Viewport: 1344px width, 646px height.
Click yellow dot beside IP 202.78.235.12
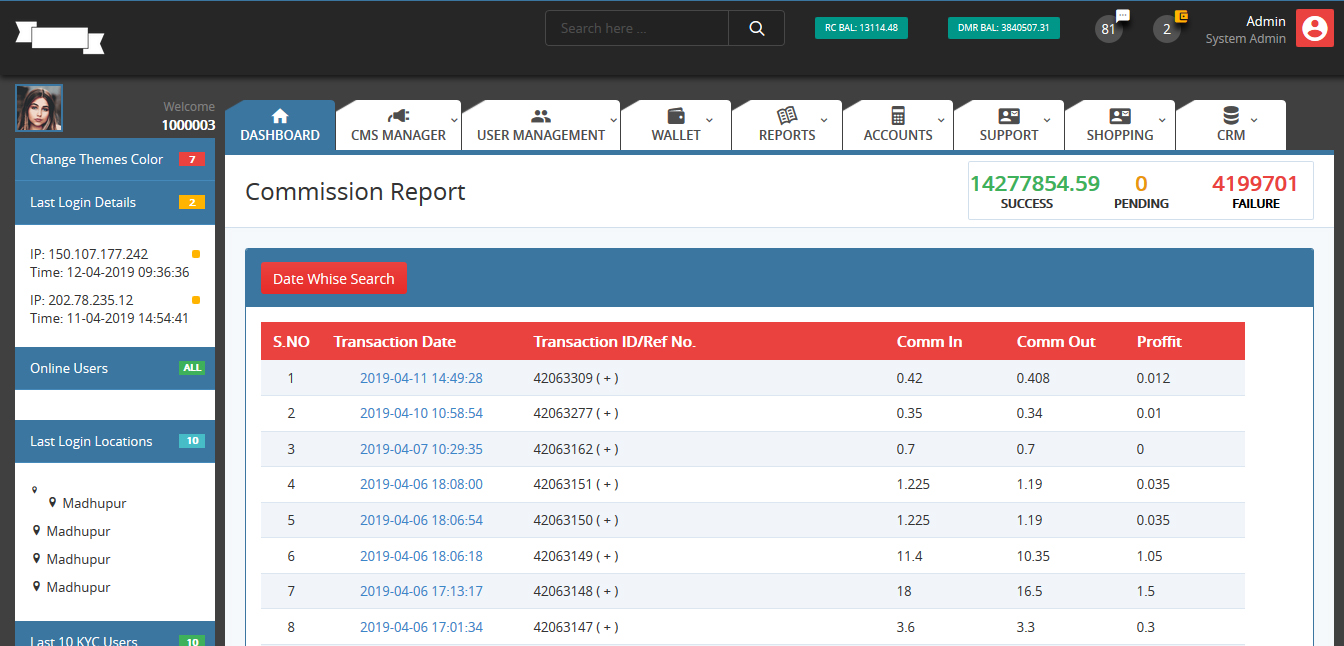tap(196, 300)
